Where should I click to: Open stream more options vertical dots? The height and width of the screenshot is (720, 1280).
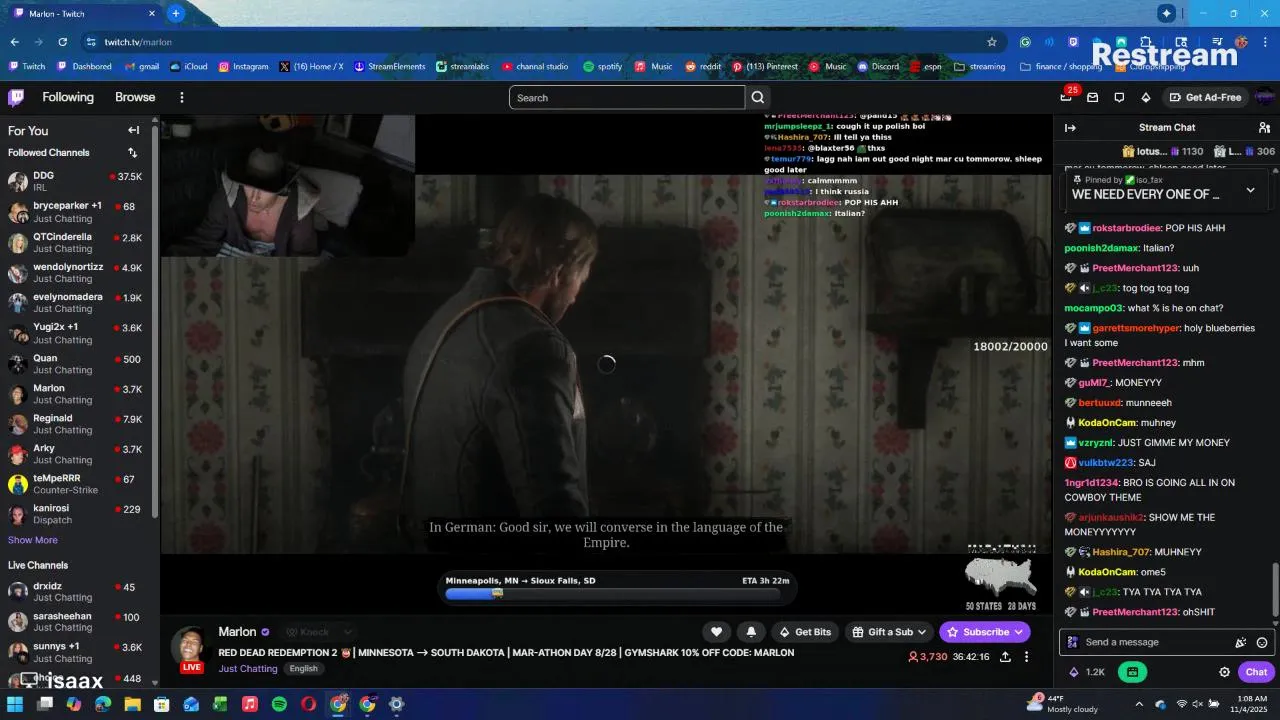pos(1026,657)
